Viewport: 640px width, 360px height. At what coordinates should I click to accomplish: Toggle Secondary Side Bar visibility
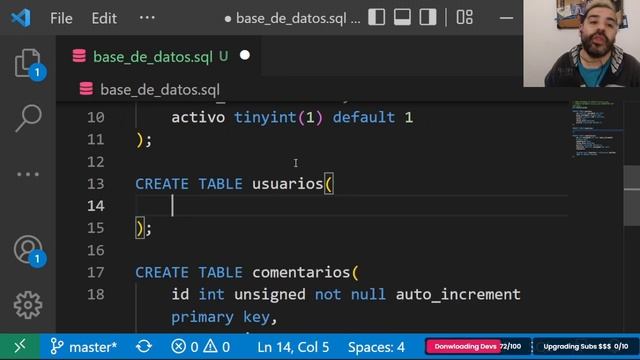[x=428, y=18]
